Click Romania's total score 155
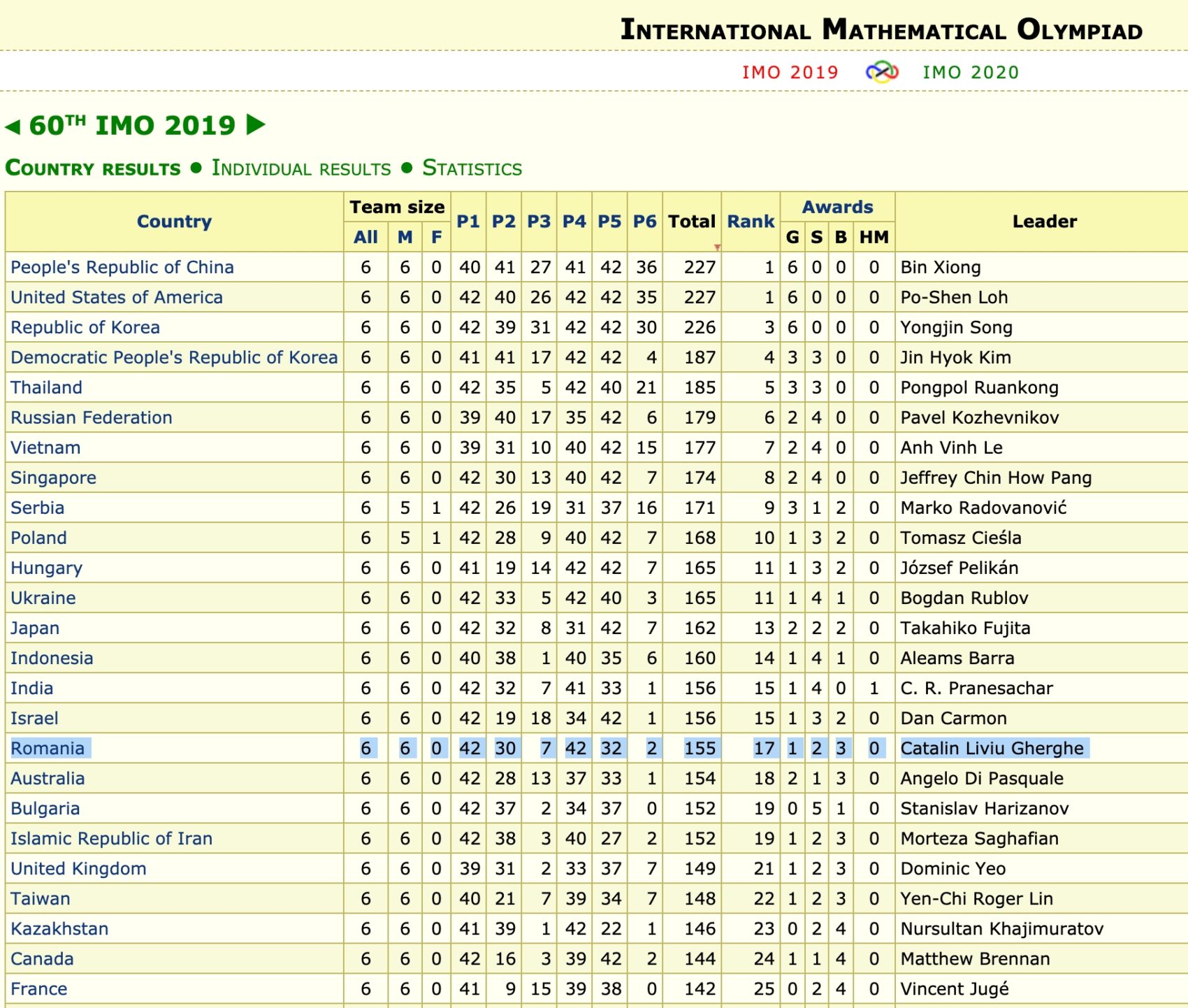1188x1008 pixels. coord(700,748)
